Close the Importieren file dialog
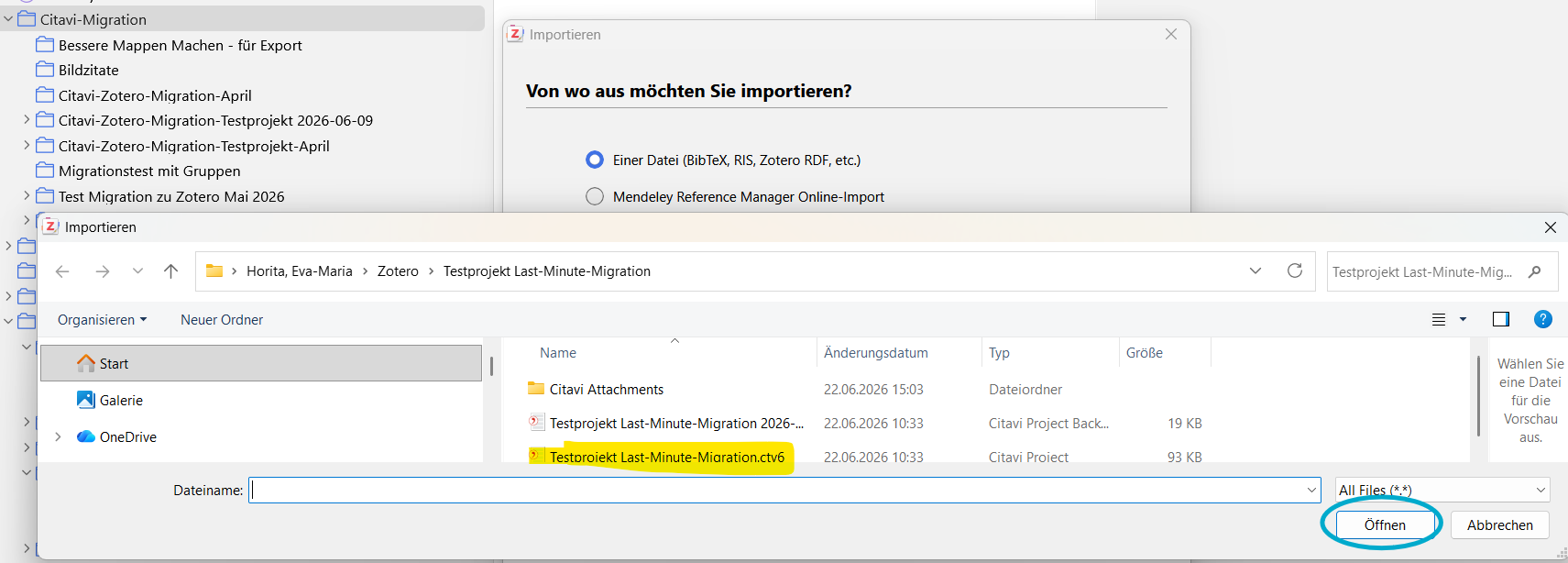The image size is (1568, 563). (1550, 227)
